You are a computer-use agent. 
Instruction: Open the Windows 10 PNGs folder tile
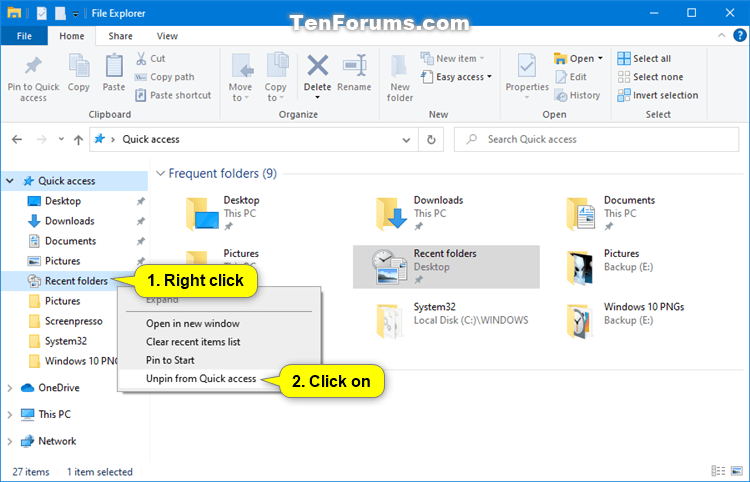(x=625, y=320)
